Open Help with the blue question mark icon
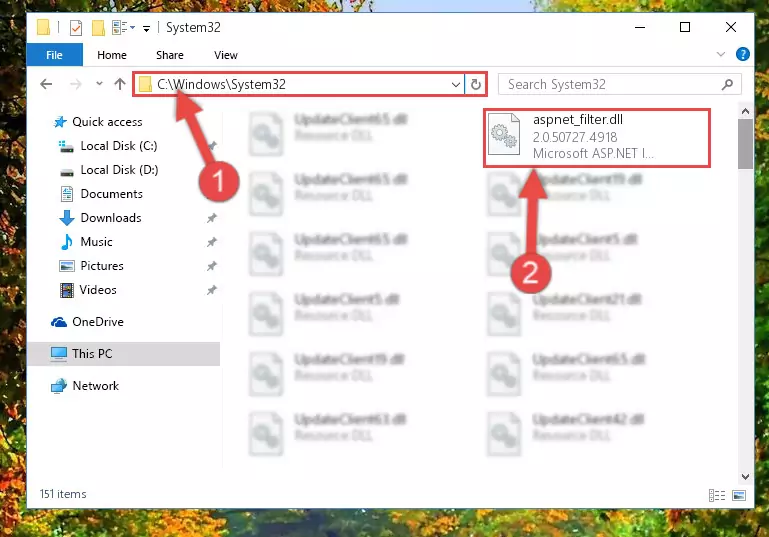 743,54
